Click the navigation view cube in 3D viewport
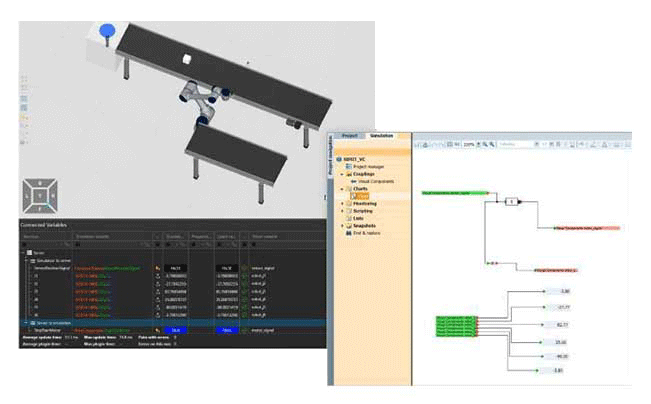This screenshot has height=404, width=651. 38,193
